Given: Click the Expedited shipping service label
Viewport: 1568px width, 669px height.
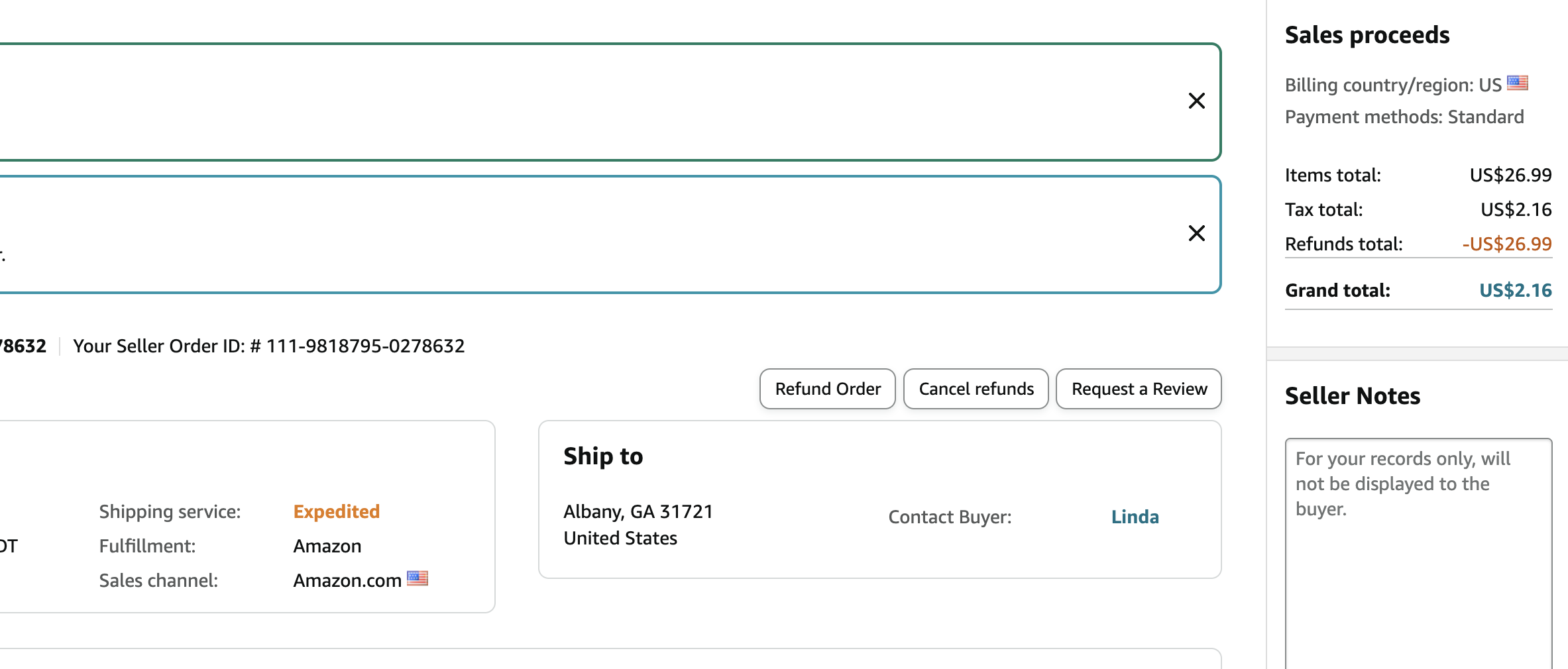Looking at the screenshot, I should [x=336, y=511].
